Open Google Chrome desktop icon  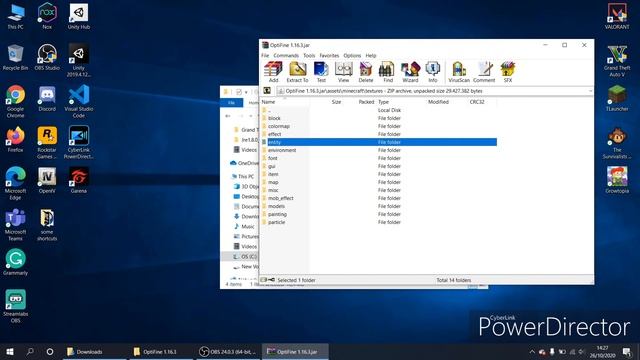(x=16, y=101)
